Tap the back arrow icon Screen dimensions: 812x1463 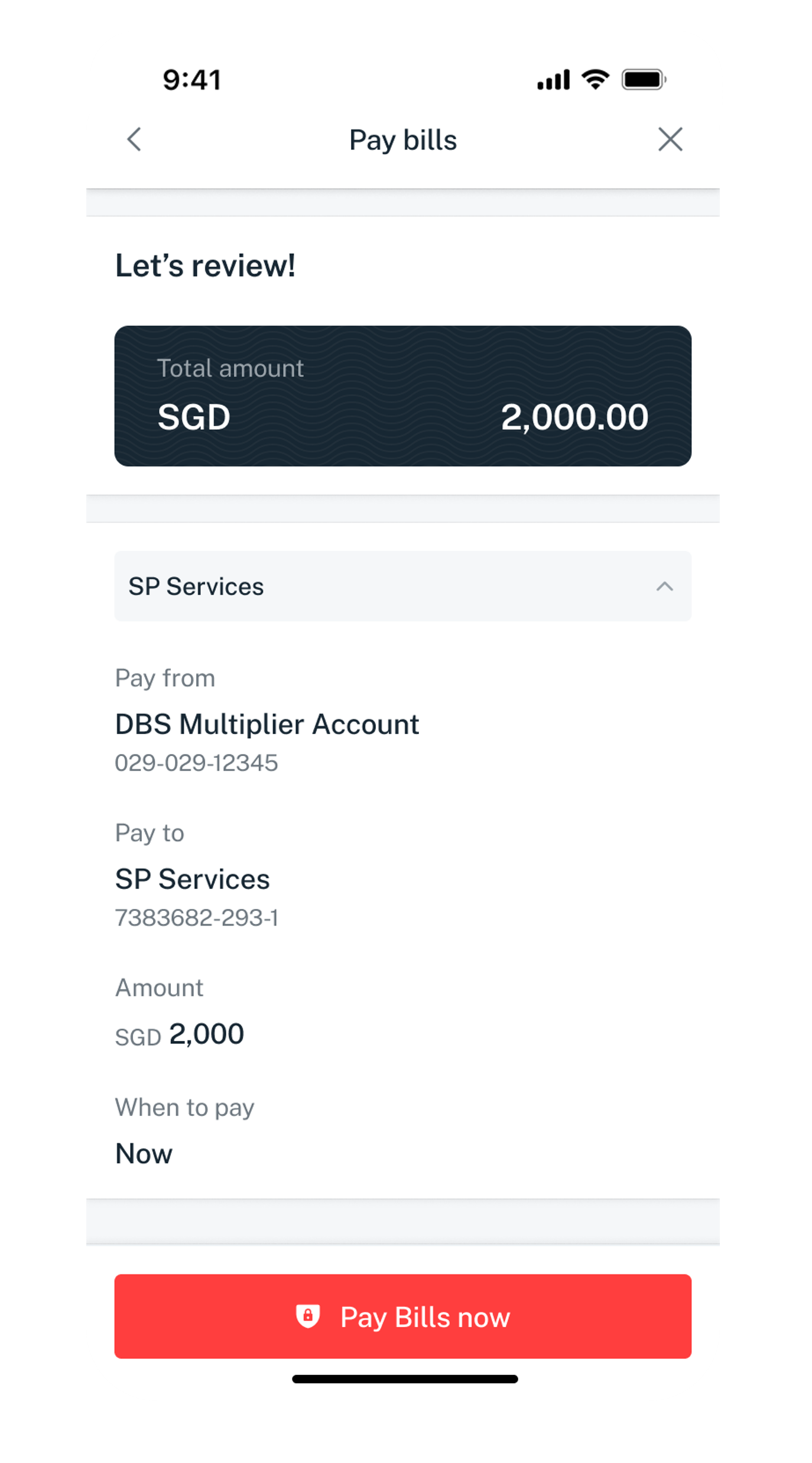point(135,140)
